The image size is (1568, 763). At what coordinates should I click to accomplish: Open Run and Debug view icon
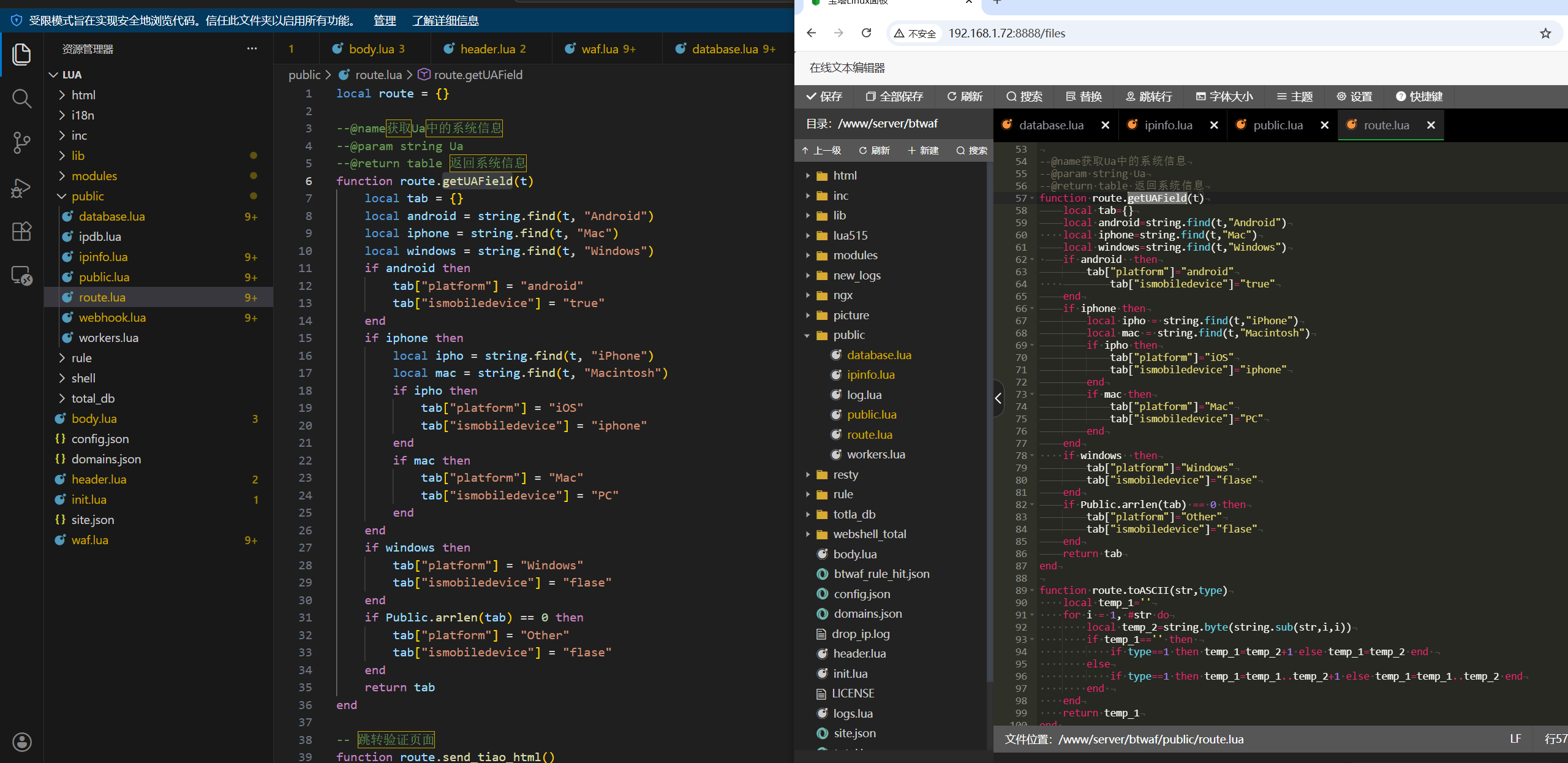point(22,188)
